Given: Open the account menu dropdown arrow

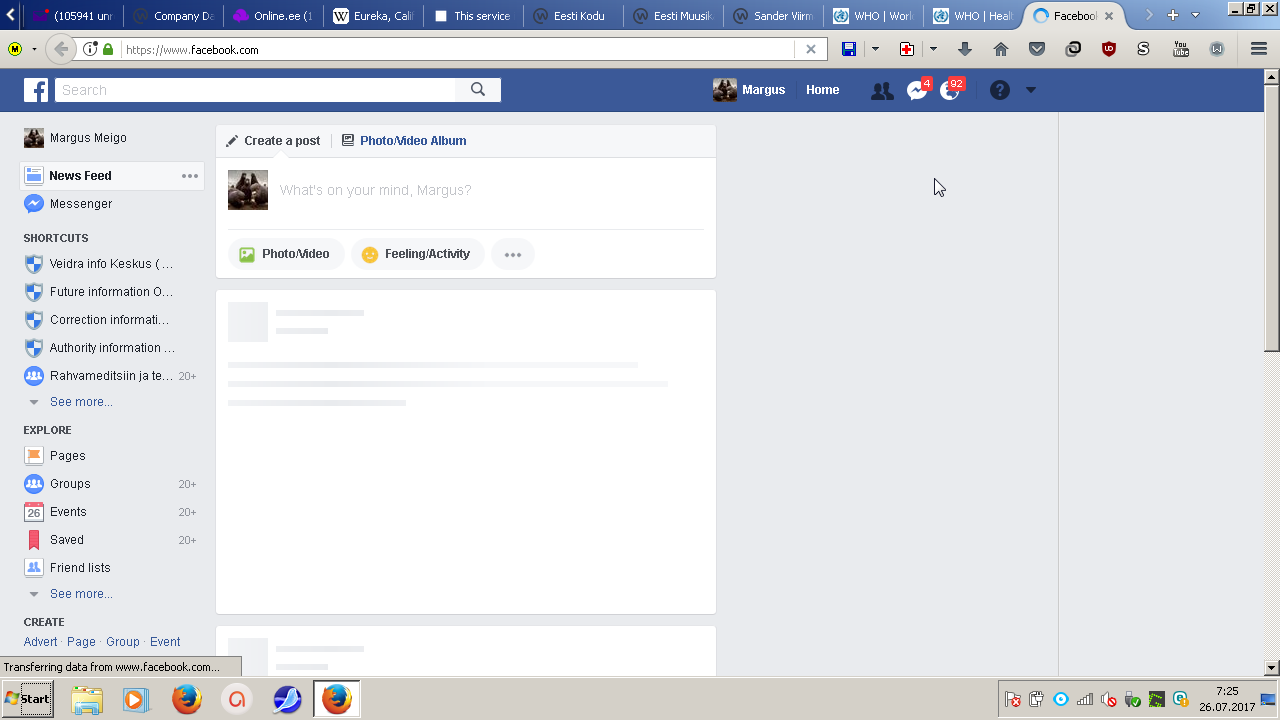Looking at the screenshot, I should click(x=1031, y=90).
